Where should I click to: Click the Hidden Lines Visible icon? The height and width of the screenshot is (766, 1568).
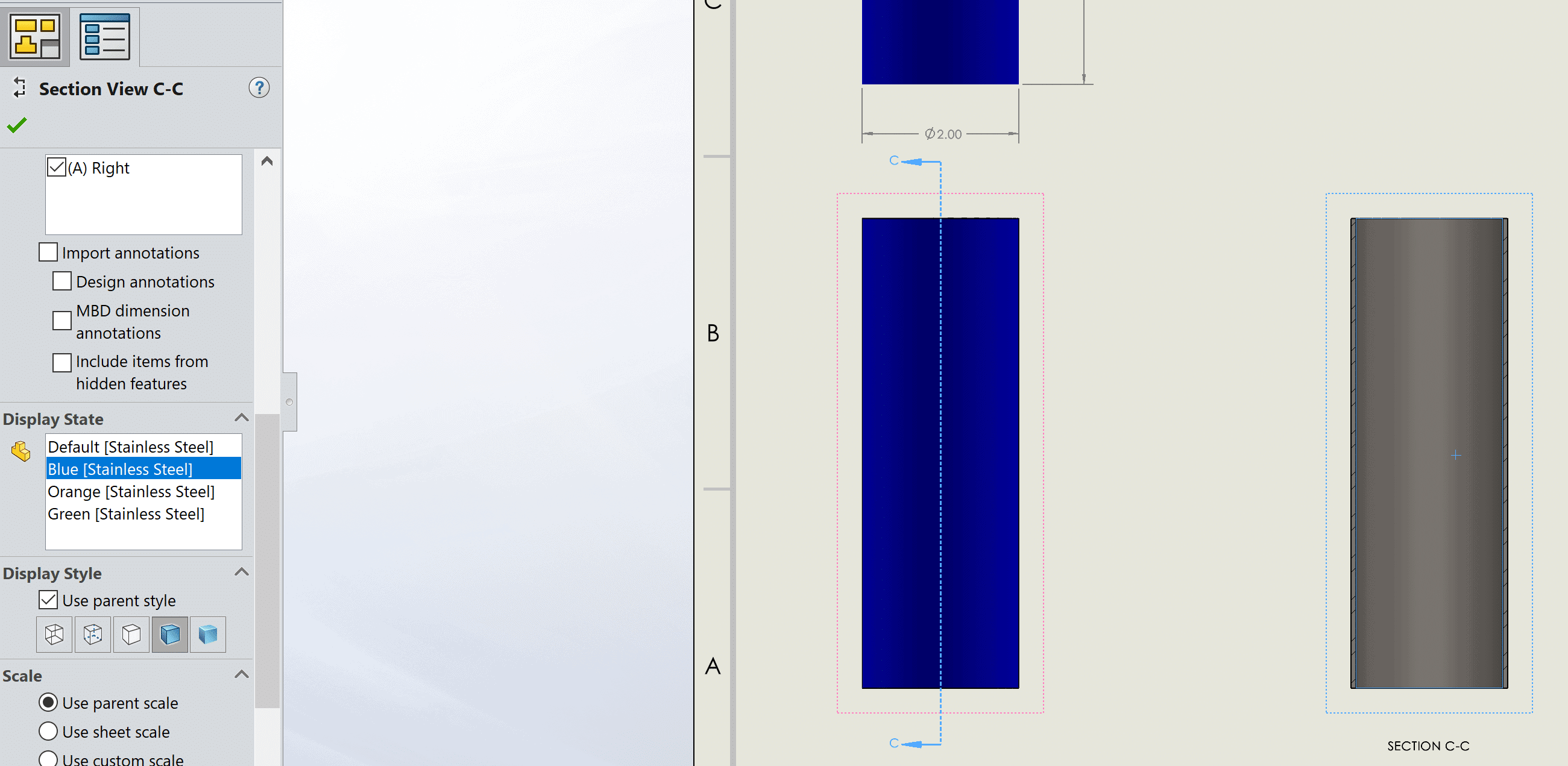coord(92,634)
